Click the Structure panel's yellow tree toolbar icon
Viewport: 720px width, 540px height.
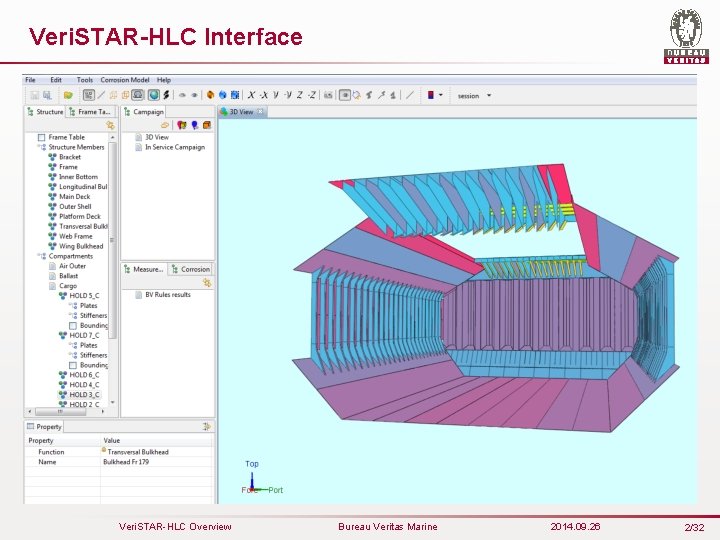pyautogui.click(x=110, y=125)
